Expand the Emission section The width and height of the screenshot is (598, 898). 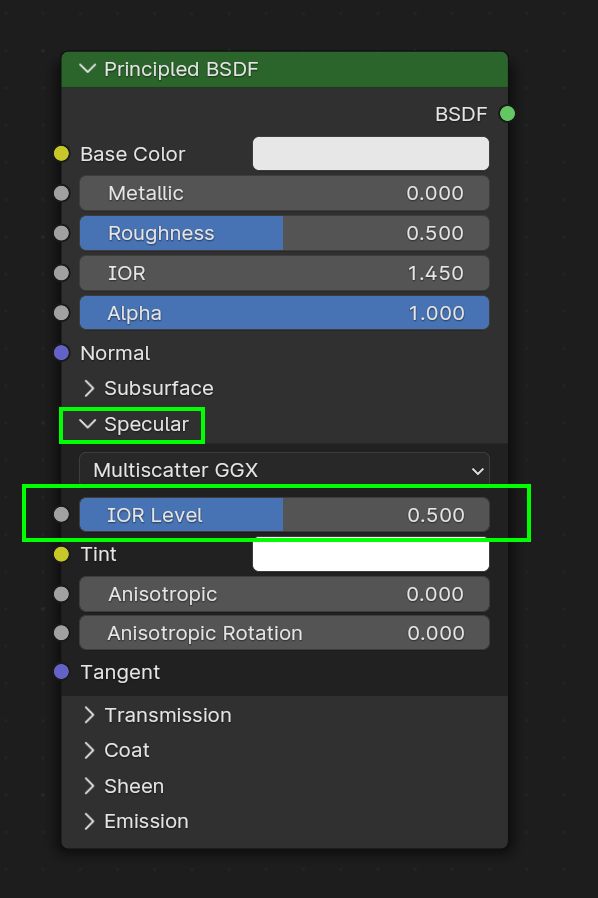coord(89,821)
